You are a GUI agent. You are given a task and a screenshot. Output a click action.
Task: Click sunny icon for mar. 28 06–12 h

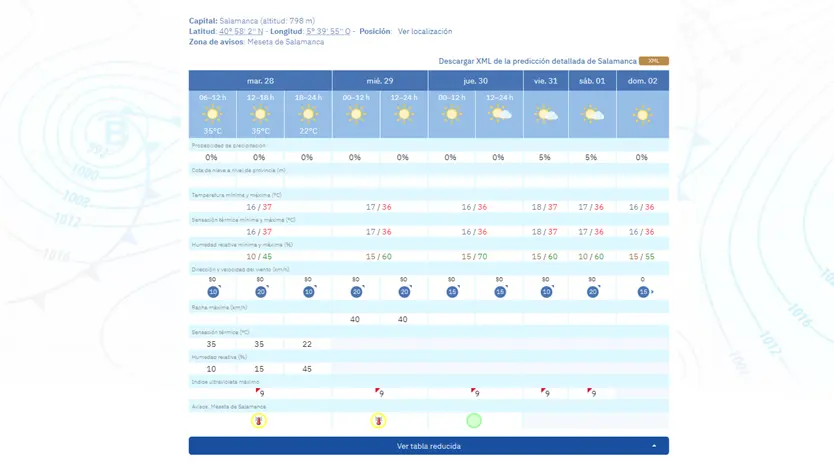212,114
